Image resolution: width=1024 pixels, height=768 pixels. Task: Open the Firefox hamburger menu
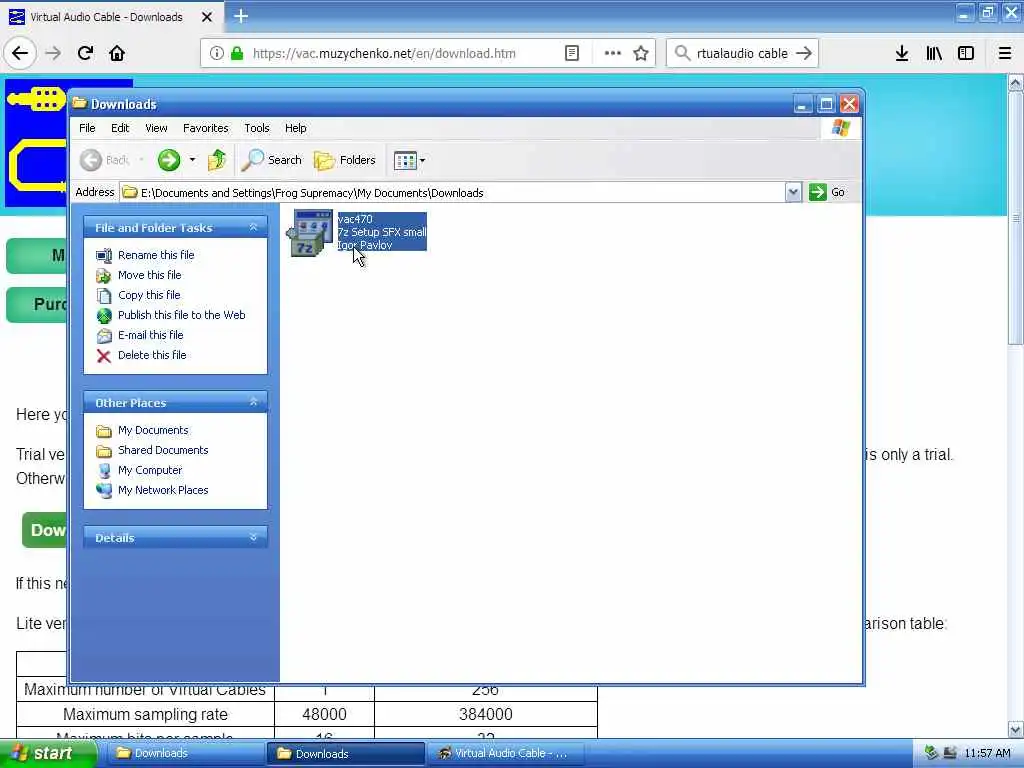point(1005,53)
